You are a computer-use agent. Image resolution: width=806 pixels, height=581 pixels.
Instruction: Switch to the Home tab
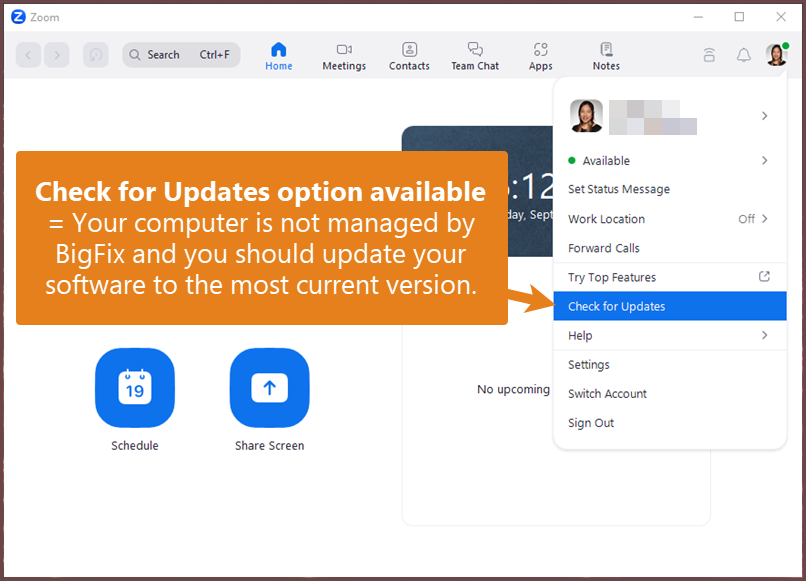[x=279, y=55]
